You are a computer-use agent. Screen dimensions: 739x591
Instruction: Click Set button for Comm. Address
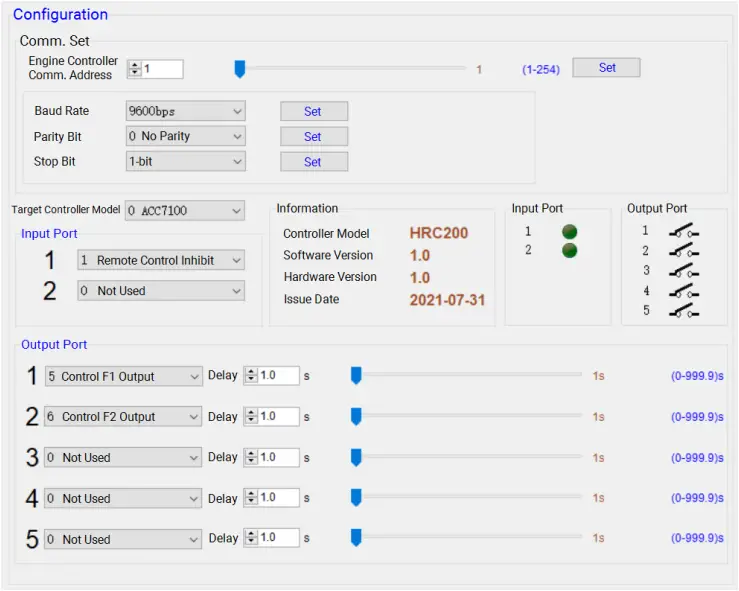[606, 68]
